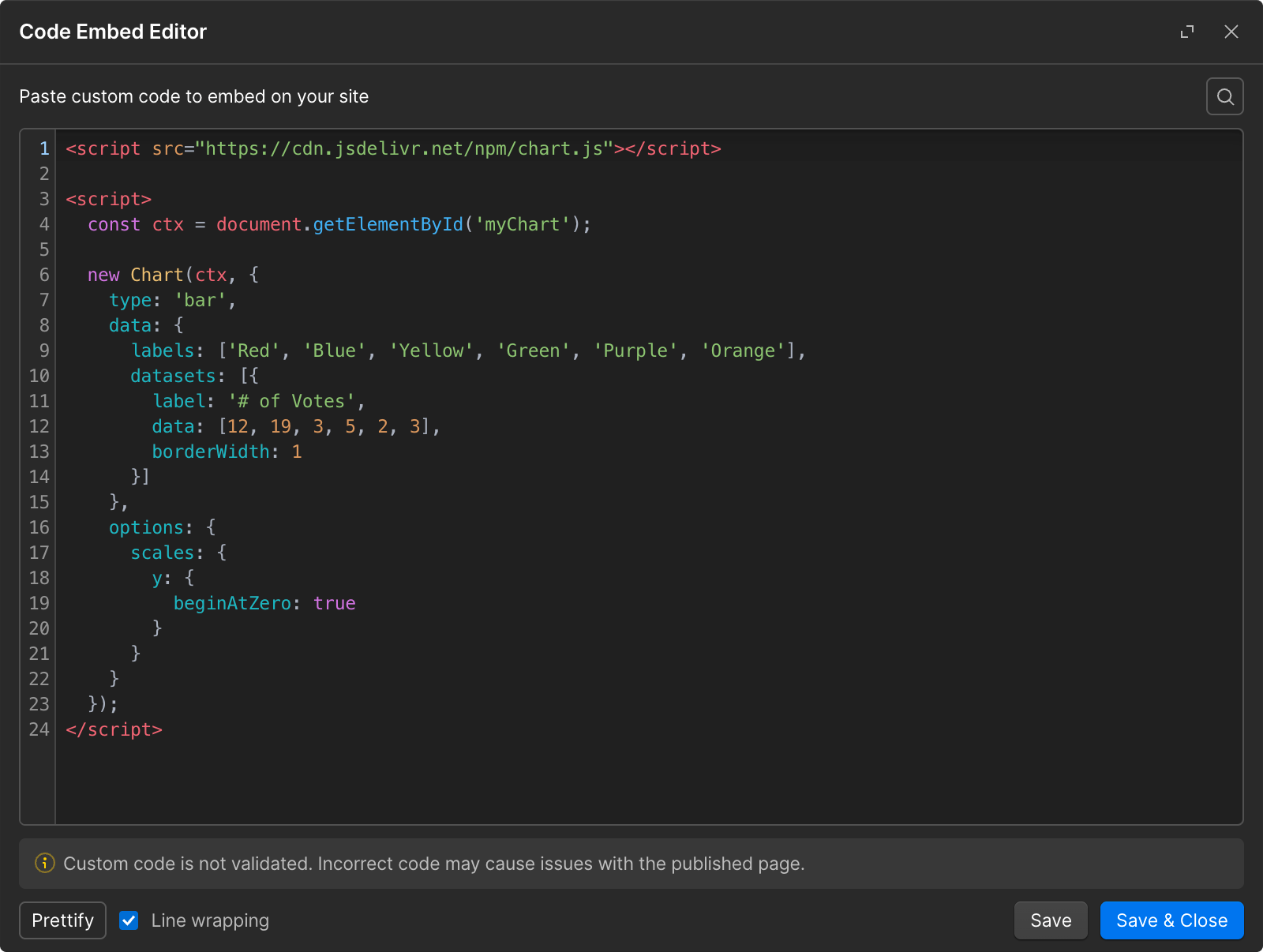Click the 'new' keyword on line 6

click(103, 275)
